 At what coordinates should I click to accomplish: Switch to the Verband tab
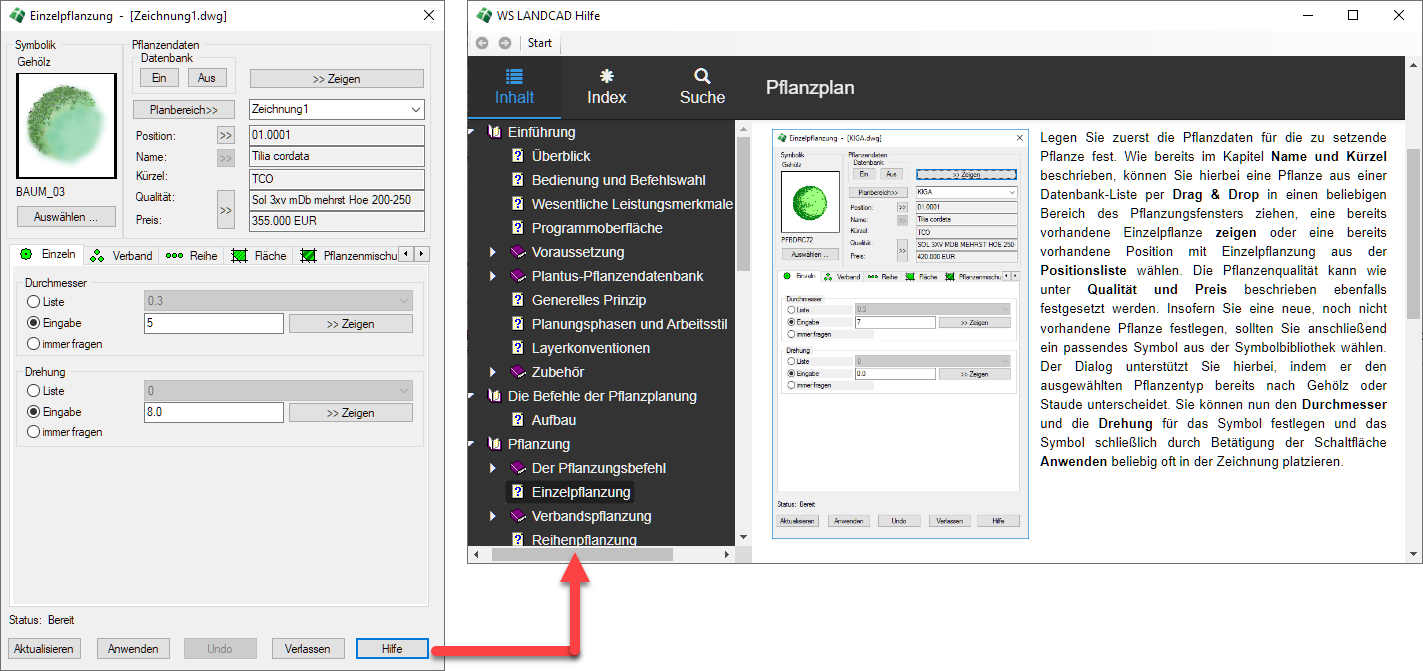pyautogui.click(x=122, y=256)
